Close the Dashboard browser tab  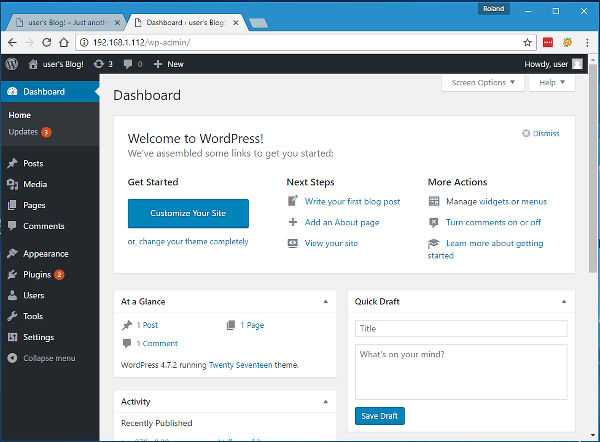click(236, 23)
